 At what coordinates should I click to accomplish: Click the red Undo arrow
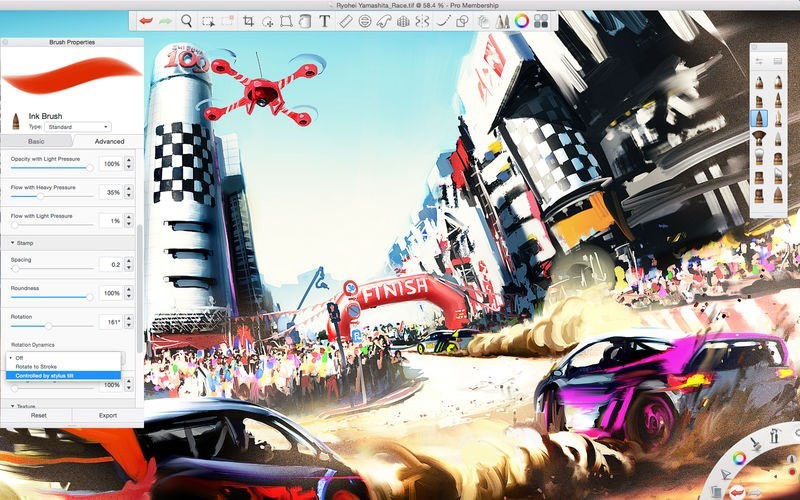pos(146,21)
